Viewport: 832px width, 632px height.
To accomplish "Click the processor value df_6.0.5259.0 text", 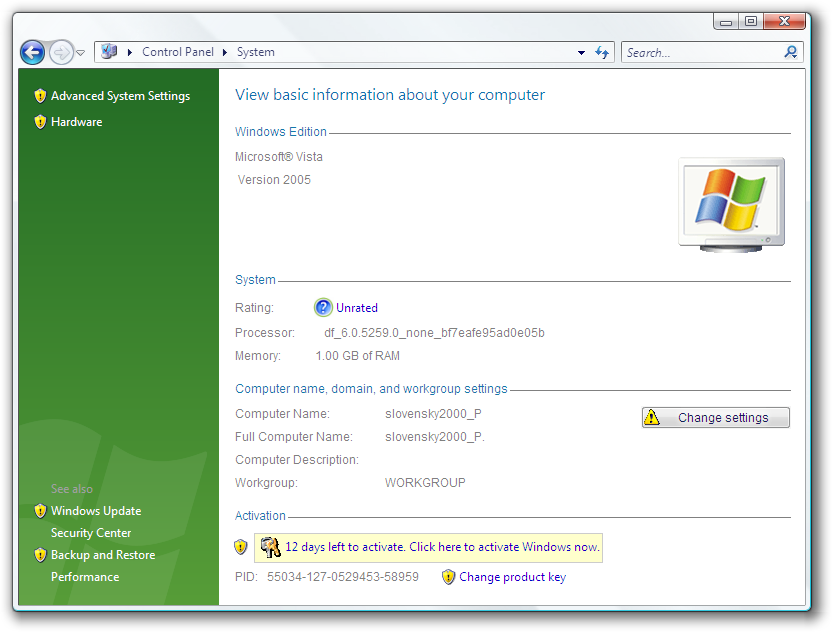I will tap(435, 333).
